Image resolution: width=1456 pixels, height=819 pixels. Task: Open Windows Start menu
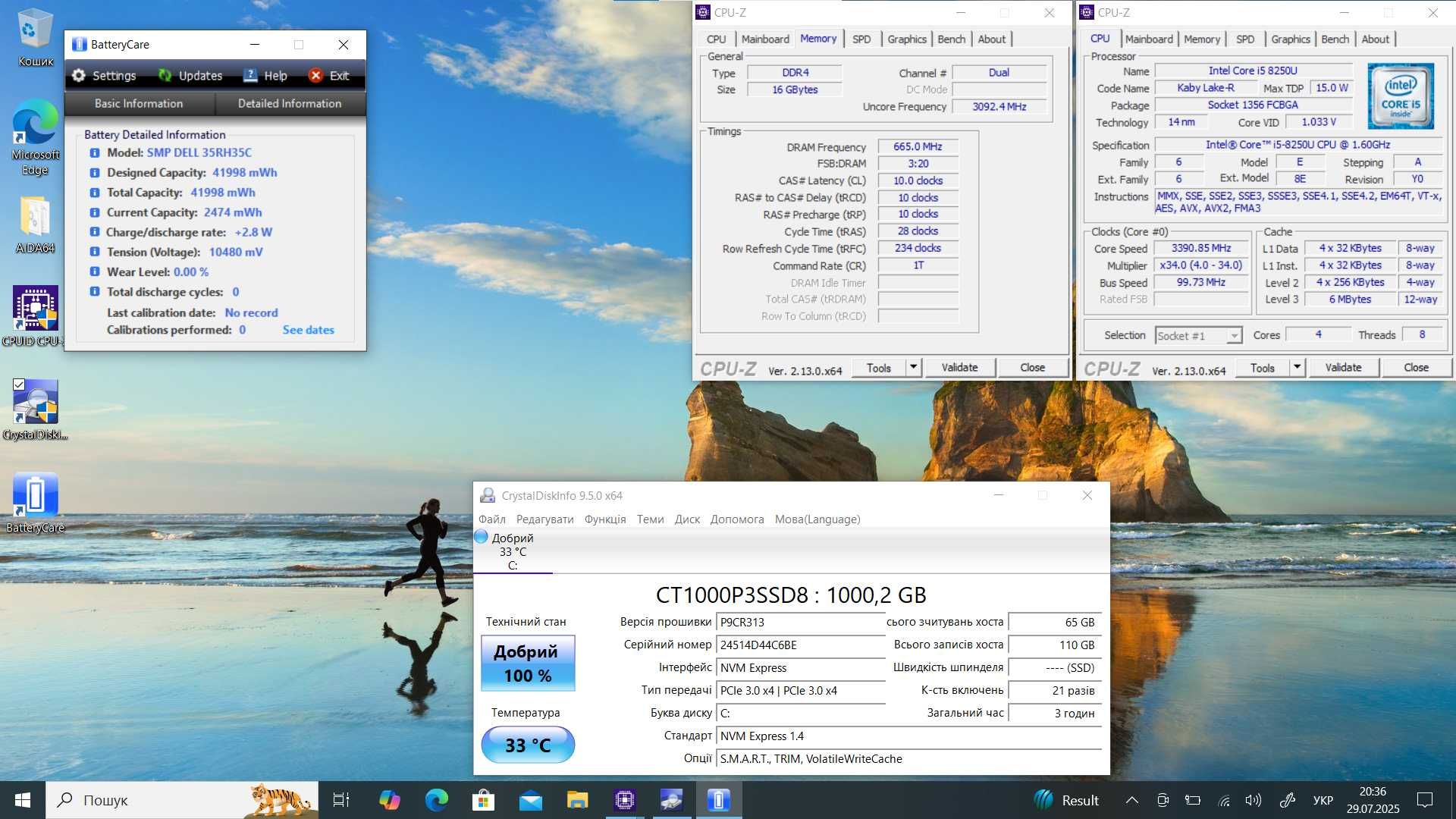coord(23,800)
